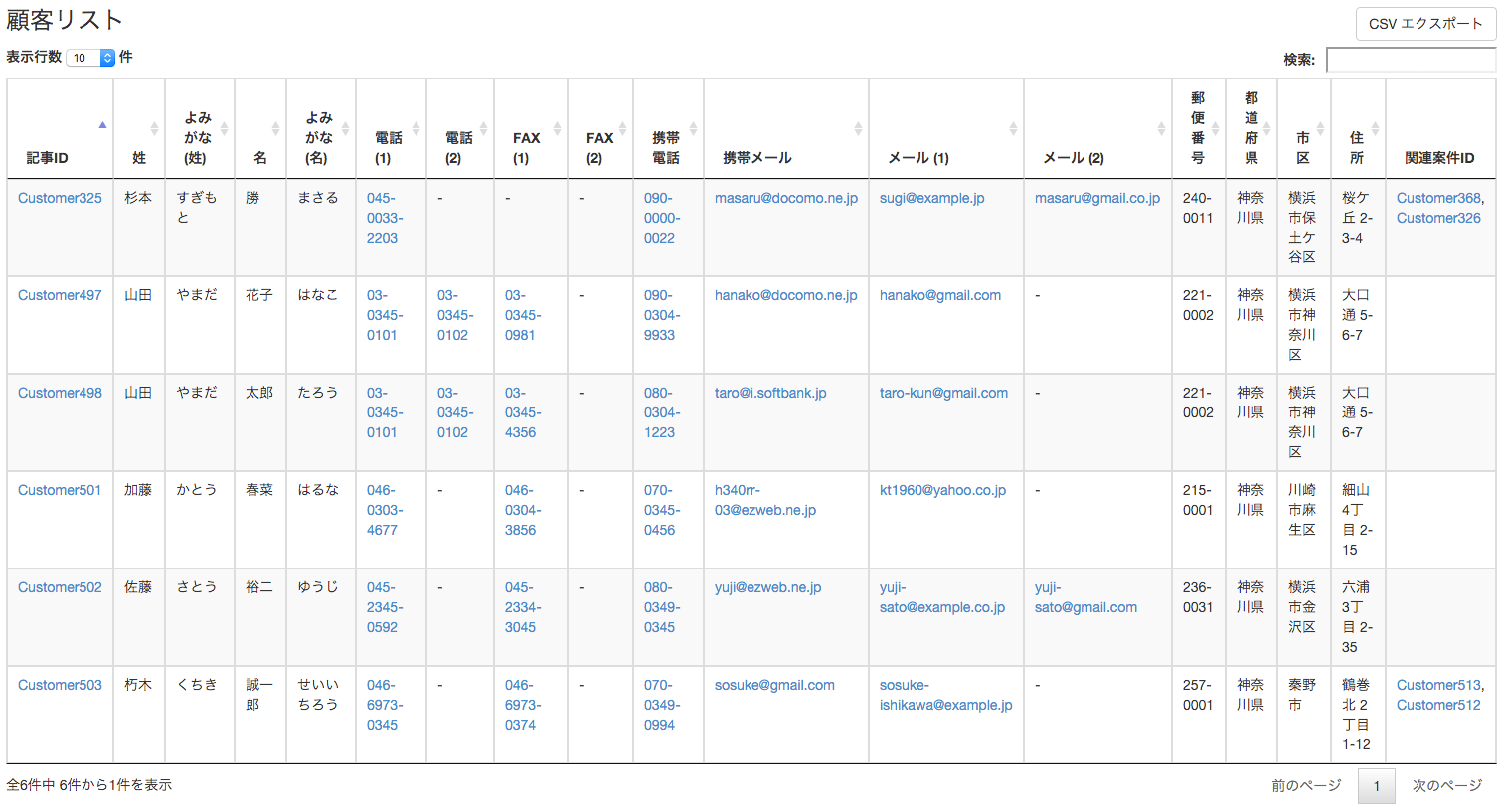Image resolution: width=1501 pixels, height=812 pixels.
Task: Go to 次のページ
Action: coord(1446,785)
